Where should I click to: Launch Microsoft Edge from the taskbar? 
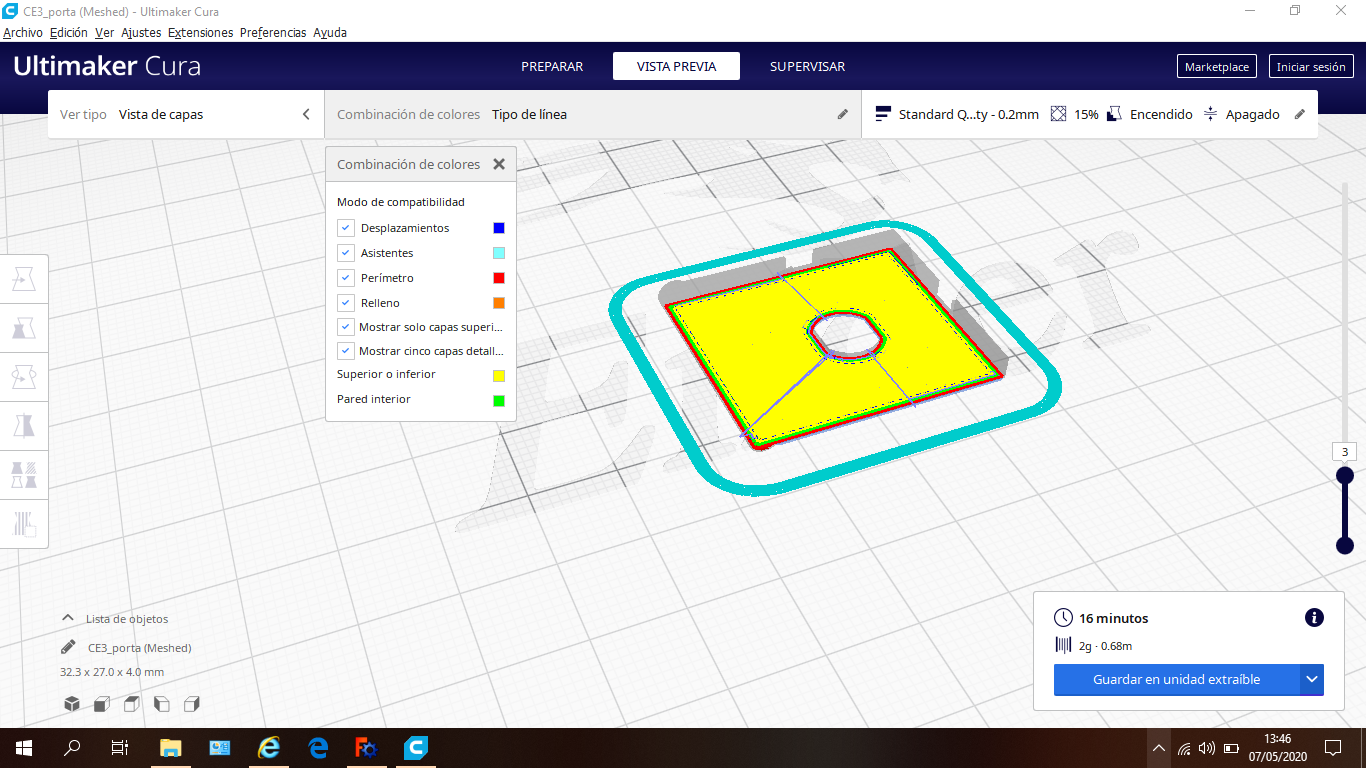pyautogui.click(x=318, y=747)
